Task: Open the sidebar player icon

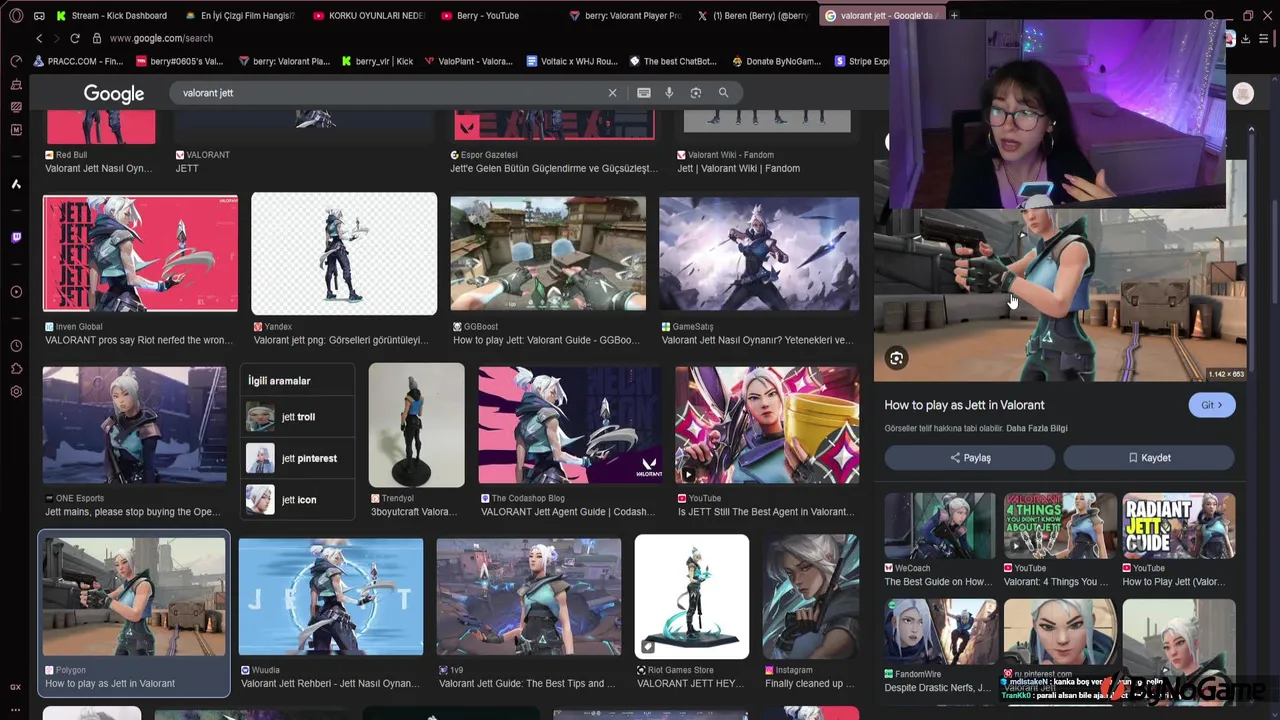Action: (16, 292)
